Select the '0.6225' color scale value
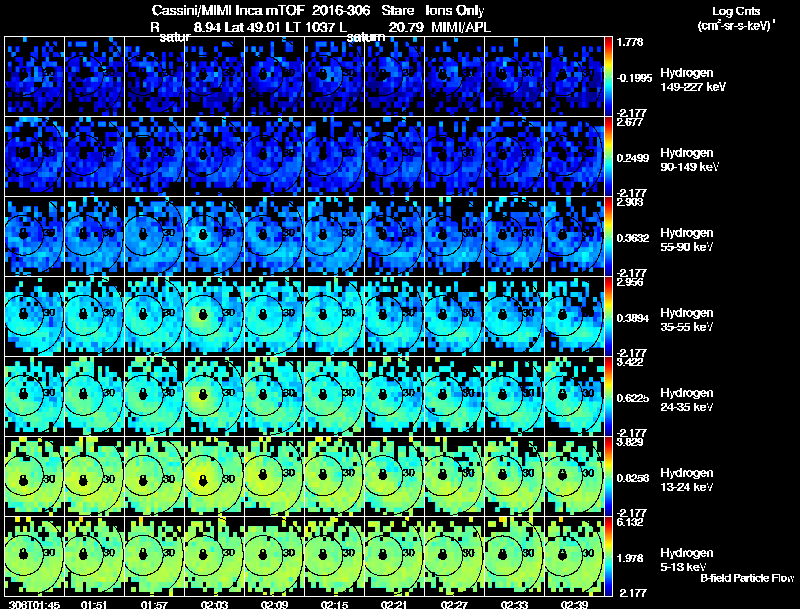Image resolution: width=800 pixels, height=609 pixels. (x=633, y=398)
